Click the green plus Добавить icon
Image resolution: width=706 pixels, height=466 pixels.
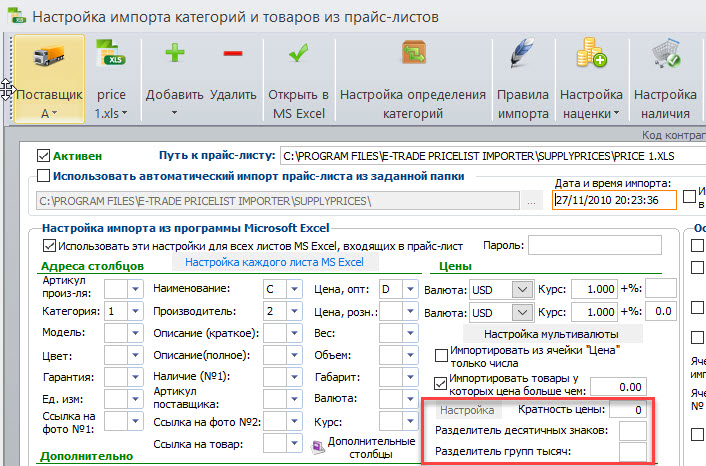click(x=175, y=53)
